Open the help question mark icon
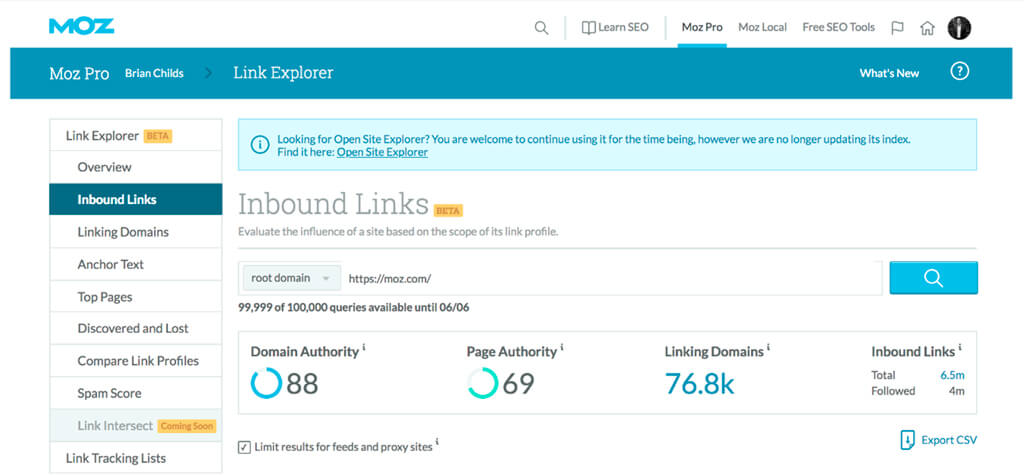1024x475 pixels. [959, 72]
